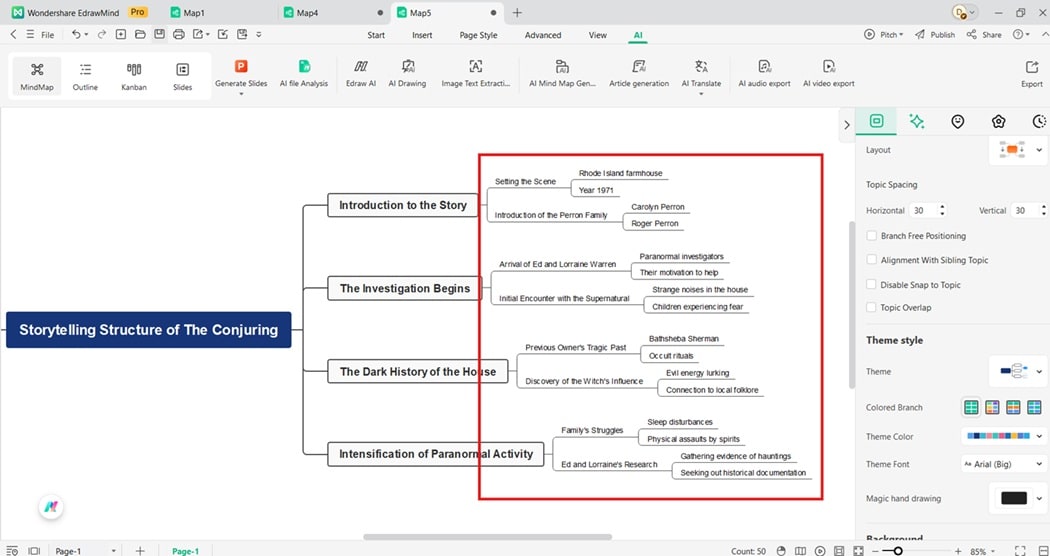Redo the last undone action
Viewport: 1050px width, 556px height.
pos(102,34)
